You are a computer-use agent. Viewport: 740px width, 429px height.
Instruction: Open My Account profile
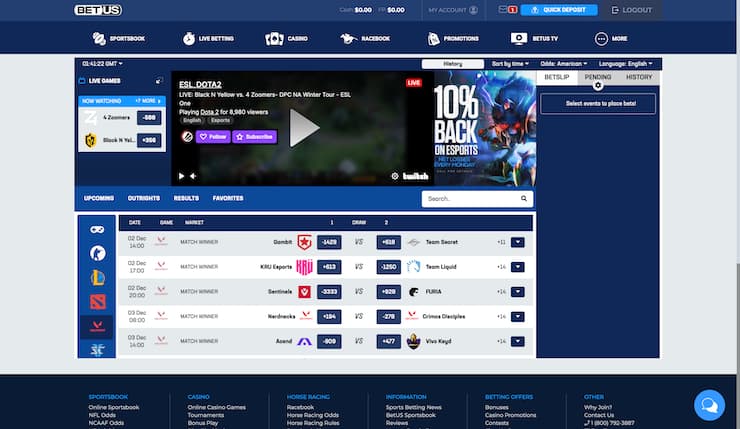[453, 10]
